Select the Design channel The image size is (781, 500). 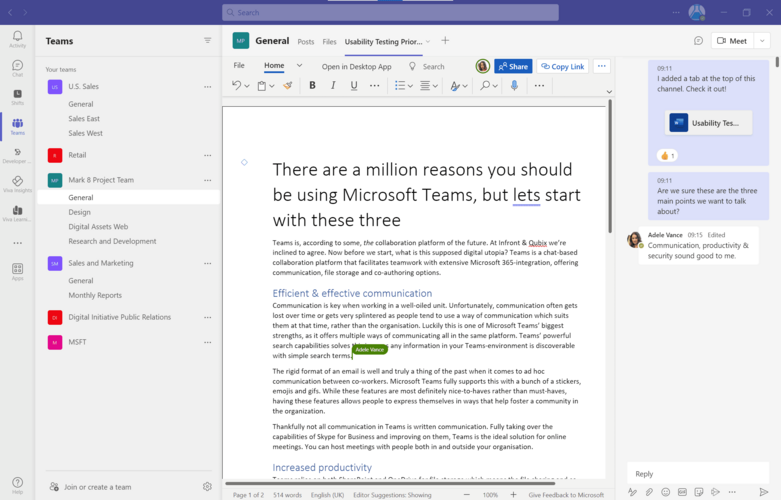point(80,212)
